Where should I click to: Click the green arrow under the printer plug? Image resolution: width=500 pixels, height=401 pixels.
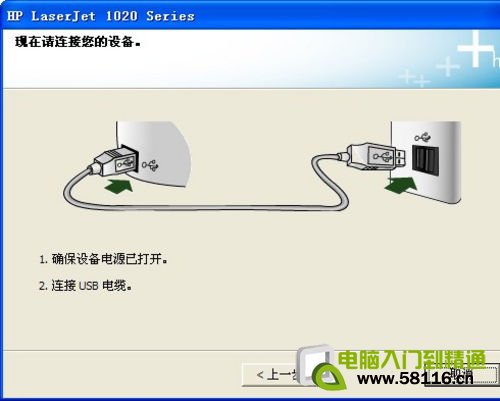[119, 185]
